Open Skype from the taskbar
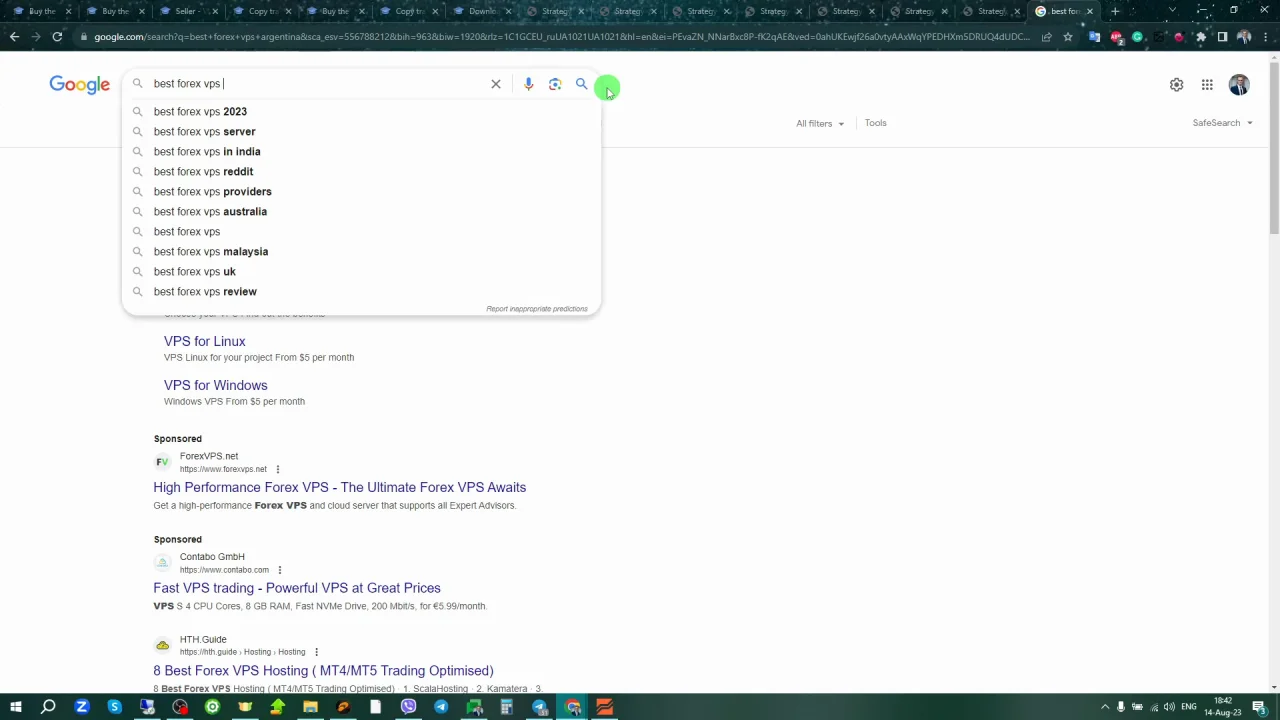1280x720 pixels. point(114,707)
